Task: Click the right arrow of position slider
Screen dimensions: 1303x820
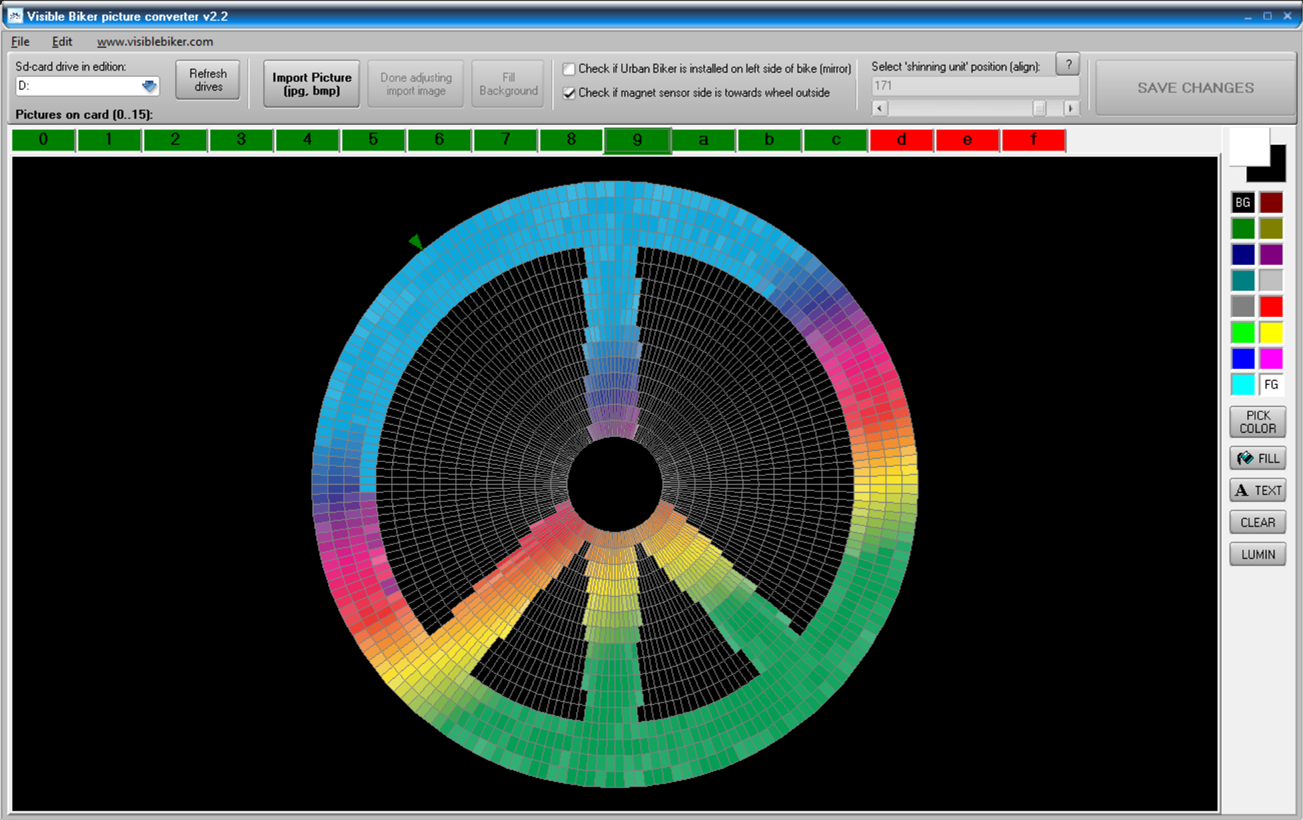Action: pos(1071,108)
